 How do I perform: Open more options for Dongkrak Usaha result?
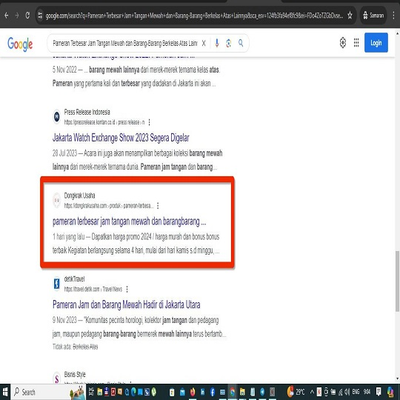[x=158, y=206]
